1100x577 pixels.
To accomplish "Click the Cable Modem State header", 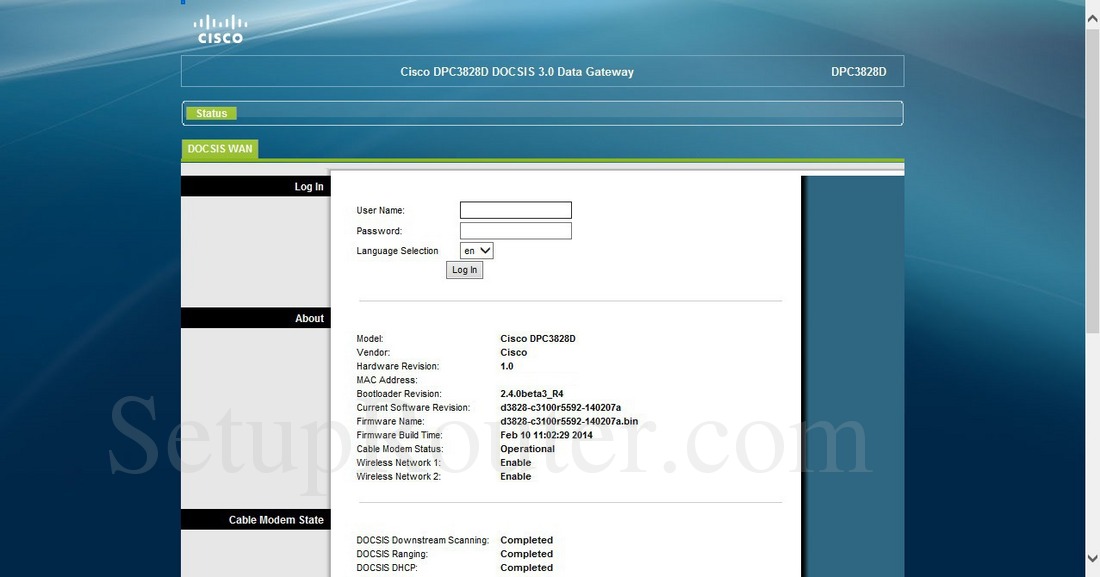I will point(255,519).
